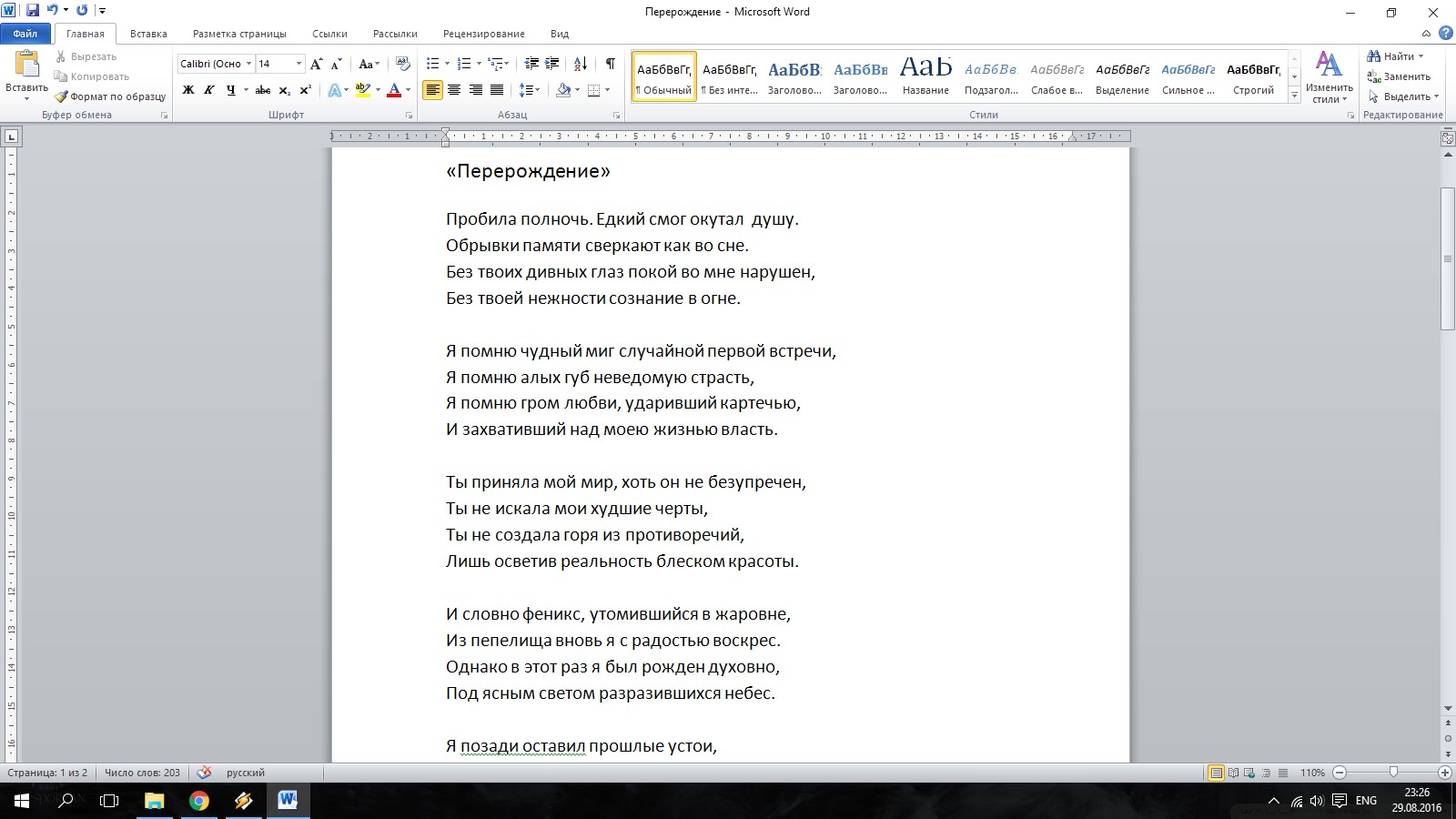The image size is (1456, 819).
Task: Apply the Название style
Action: click(x=925, y=77)
